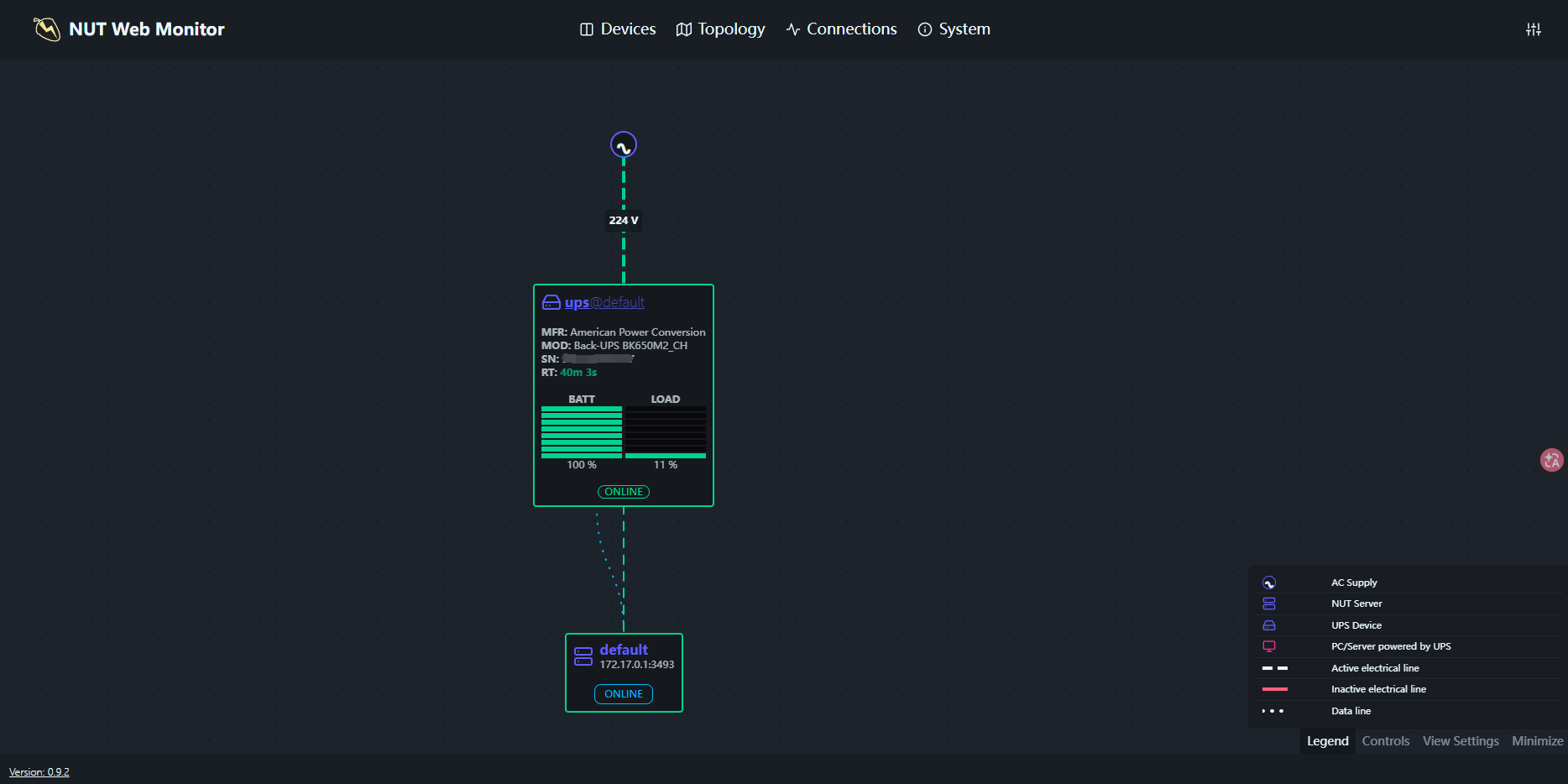
Task: Click the AC Supply icon in legend
Action: 1269,583
